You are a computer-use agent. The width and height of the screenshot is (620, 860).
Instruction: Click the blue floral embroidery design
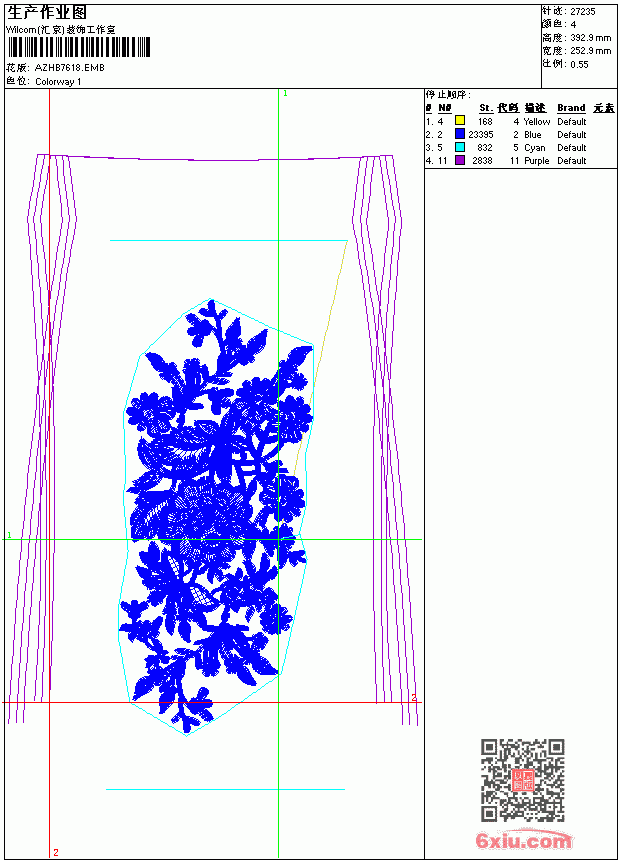point(216,516)
